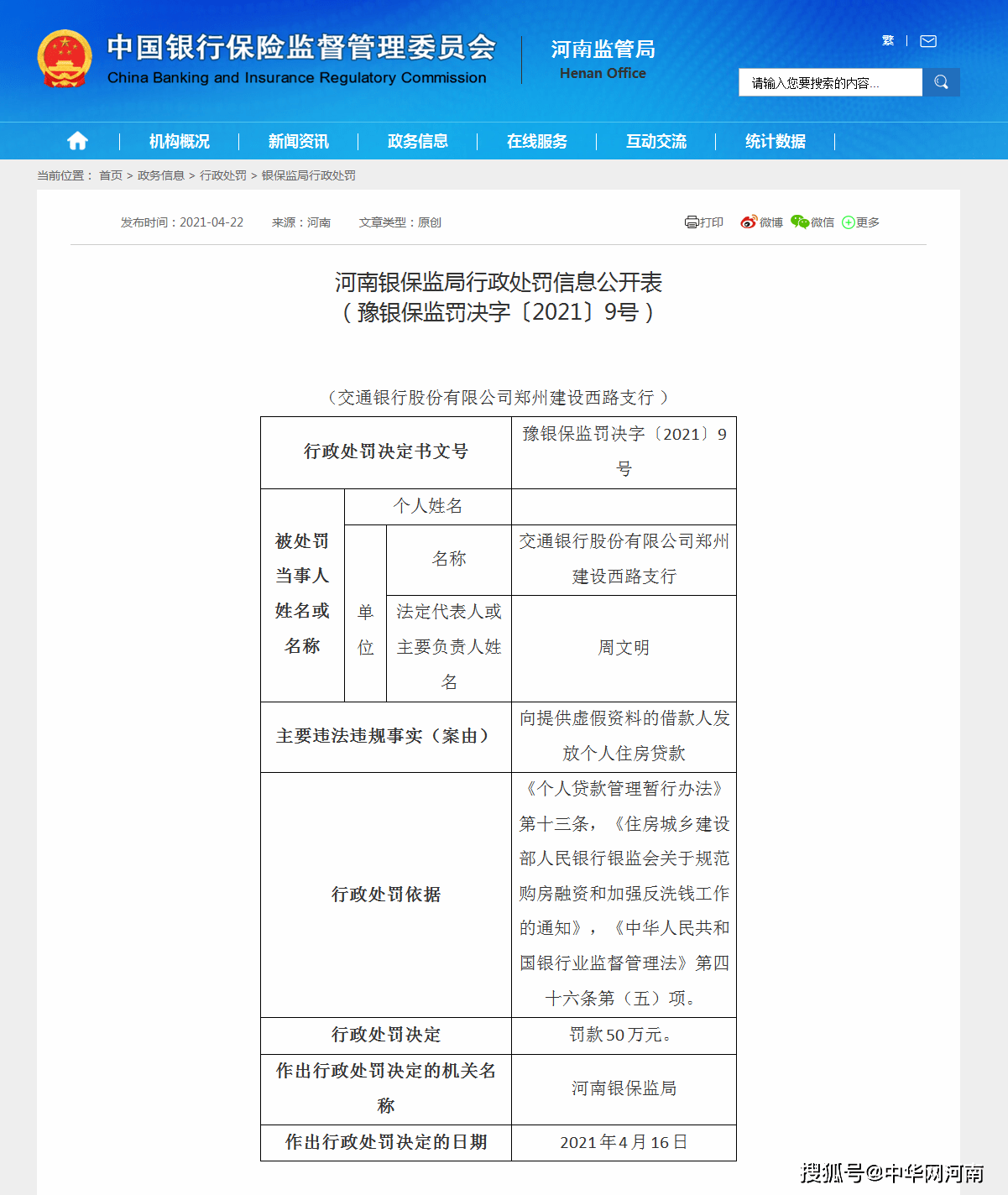Click the search input field
The width and height of the screenshot is (1008, 1195).
[x=830, y=82]
